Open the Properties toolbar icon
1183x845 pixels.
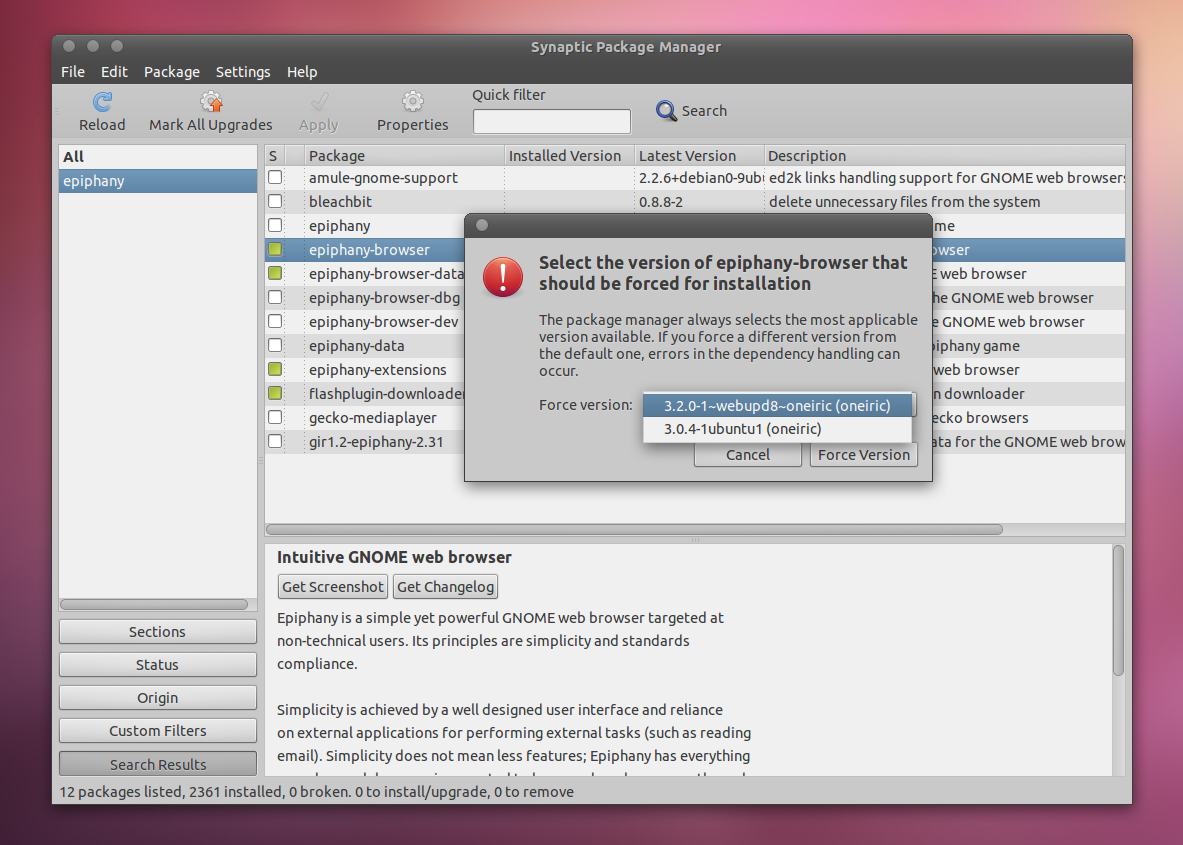click(x=413, y=101)
